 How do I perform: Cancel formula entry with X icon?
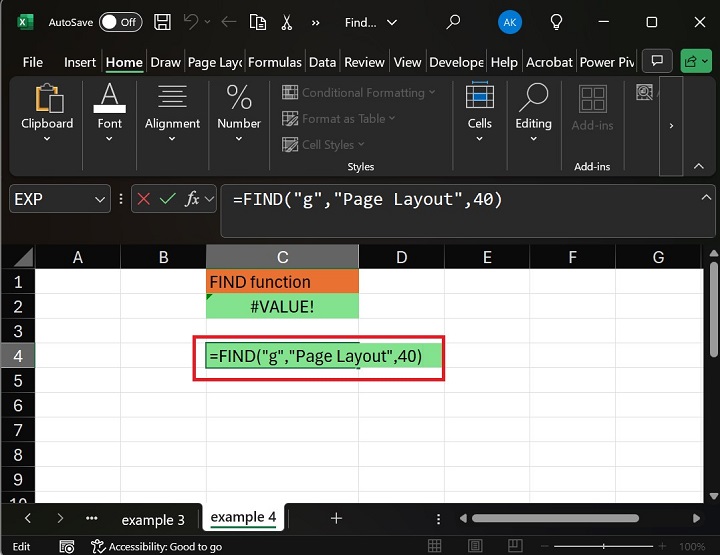(x=143, y=199)
